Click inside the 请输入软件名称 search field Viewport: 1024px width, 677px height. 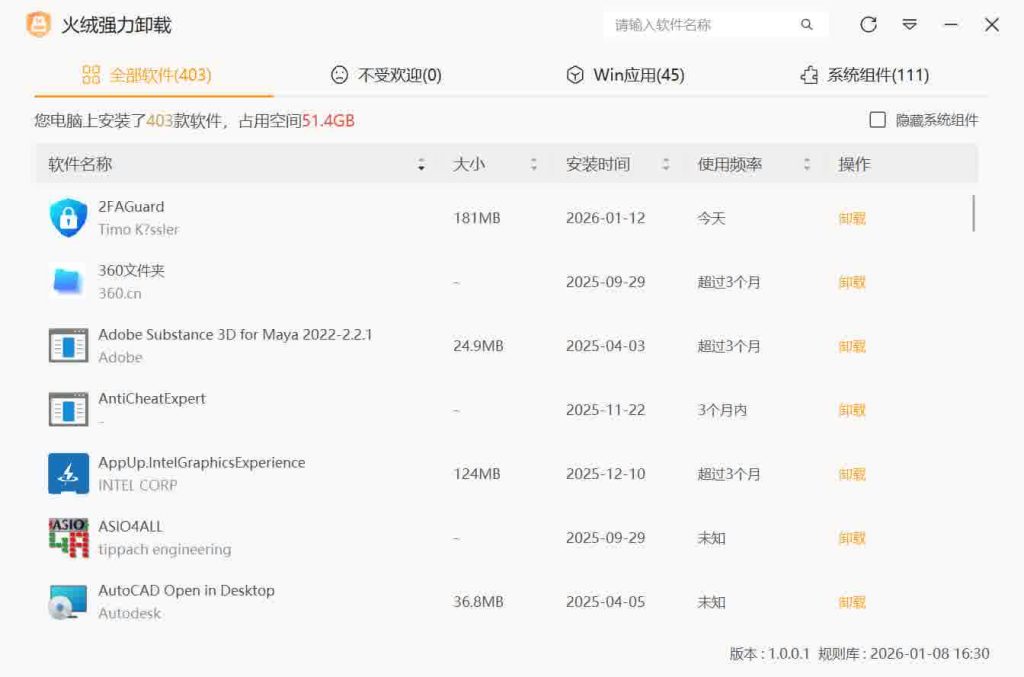(x=700, y=23)
